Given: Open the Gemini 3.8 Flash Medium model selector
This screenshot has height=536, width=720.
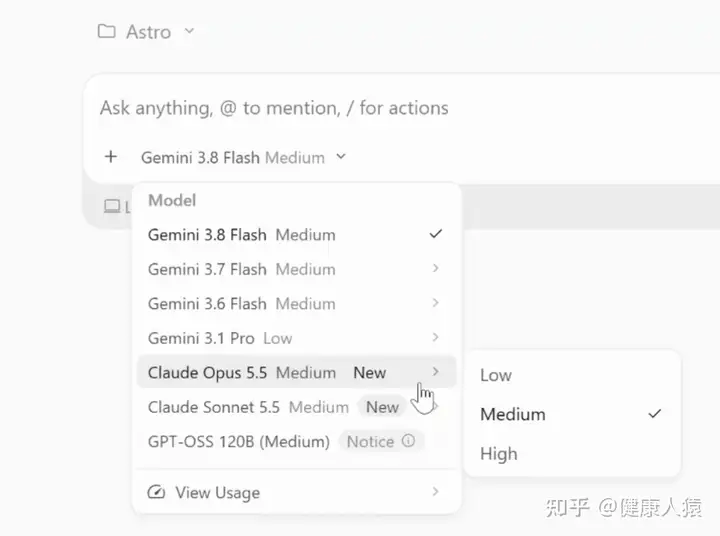Looking at the screenshot, I should pos(243,158).
